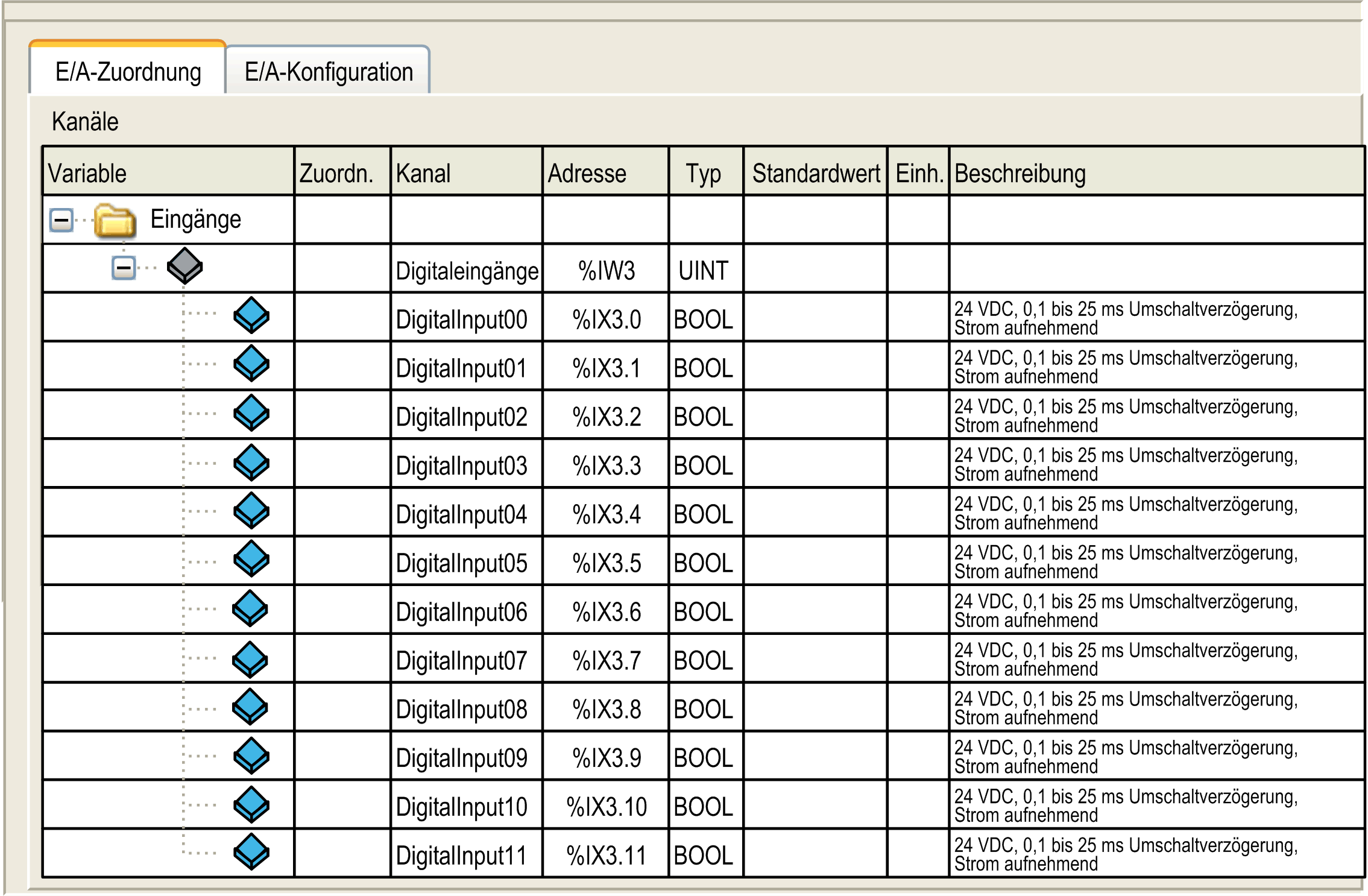Click the %IX3.6 address cell
Image resolution: width=1368 pixels, height=896 pixels.
[605, 610]
